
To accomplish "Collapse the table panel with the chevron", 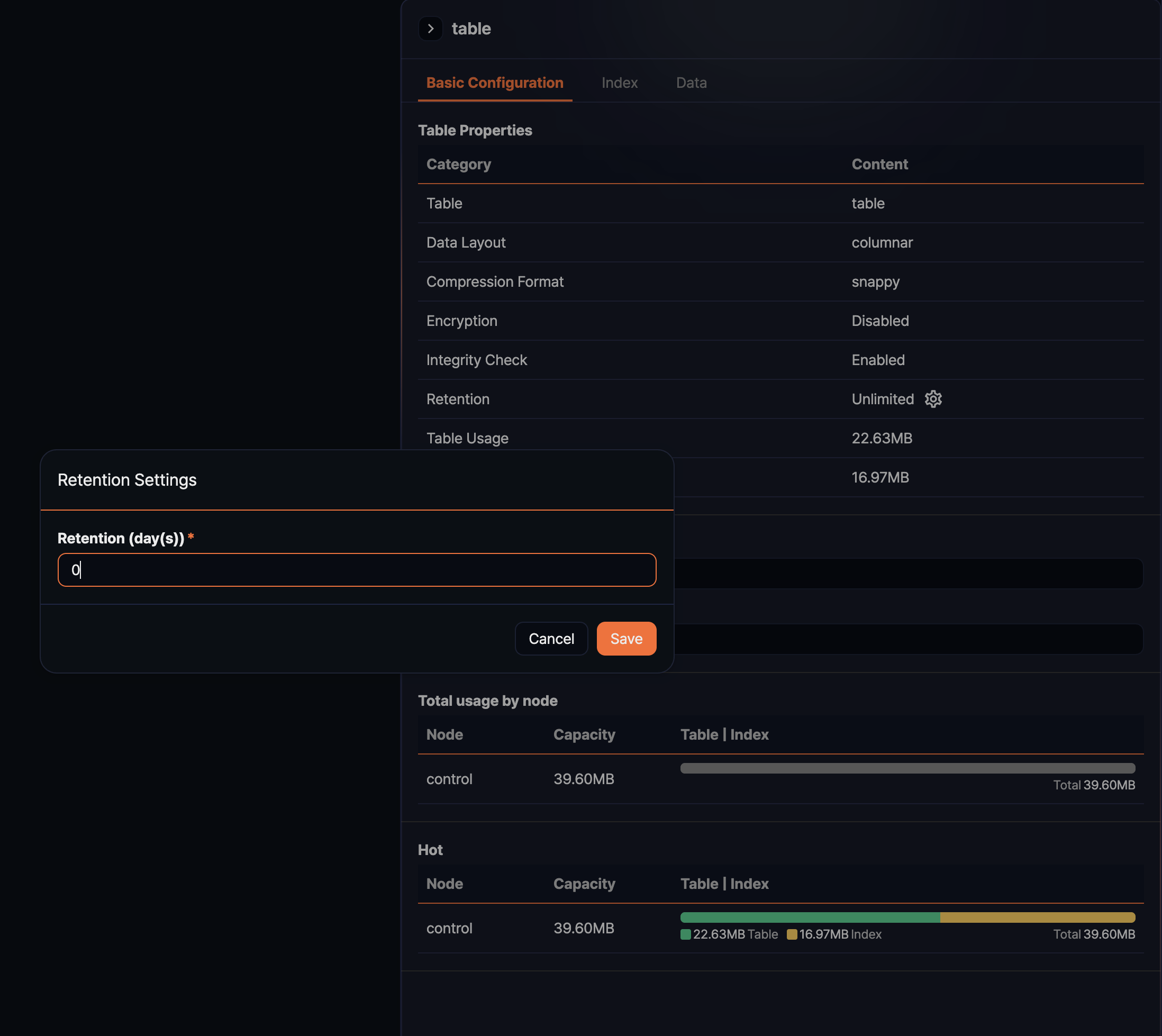I will [430, 29].
